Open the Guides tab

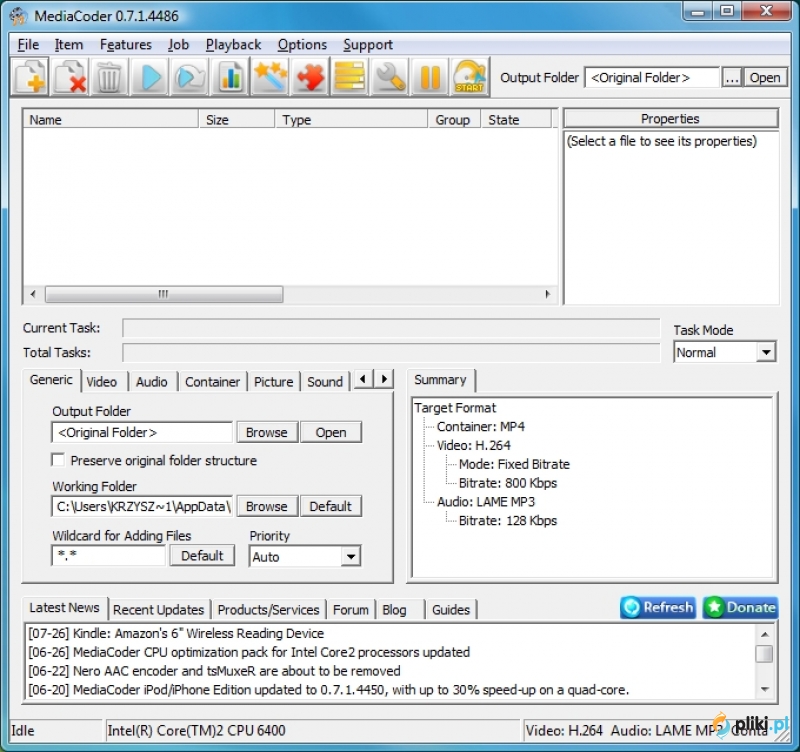(x=451, y=610)
